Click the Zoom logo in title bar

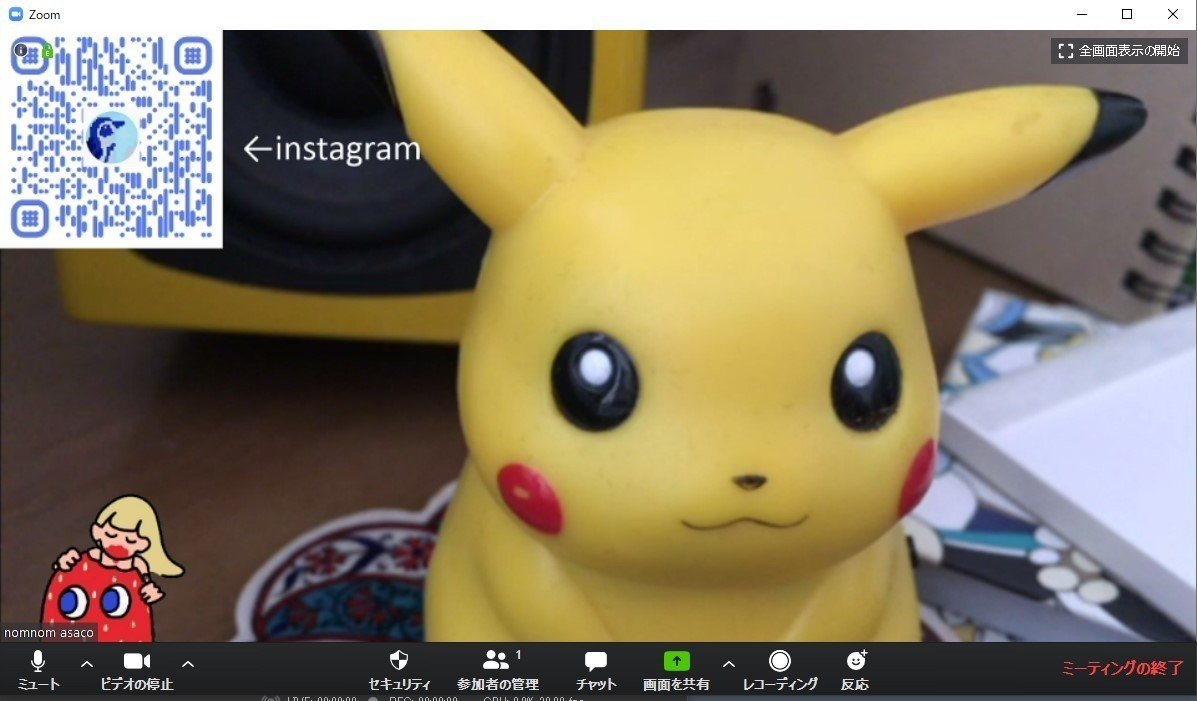pos(15,14)
